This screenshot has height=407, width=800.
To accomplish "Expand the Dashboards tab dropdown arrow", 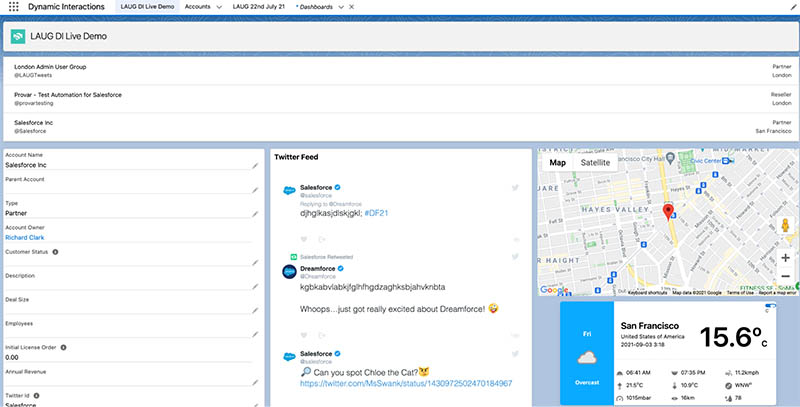I will pos(341,7).
